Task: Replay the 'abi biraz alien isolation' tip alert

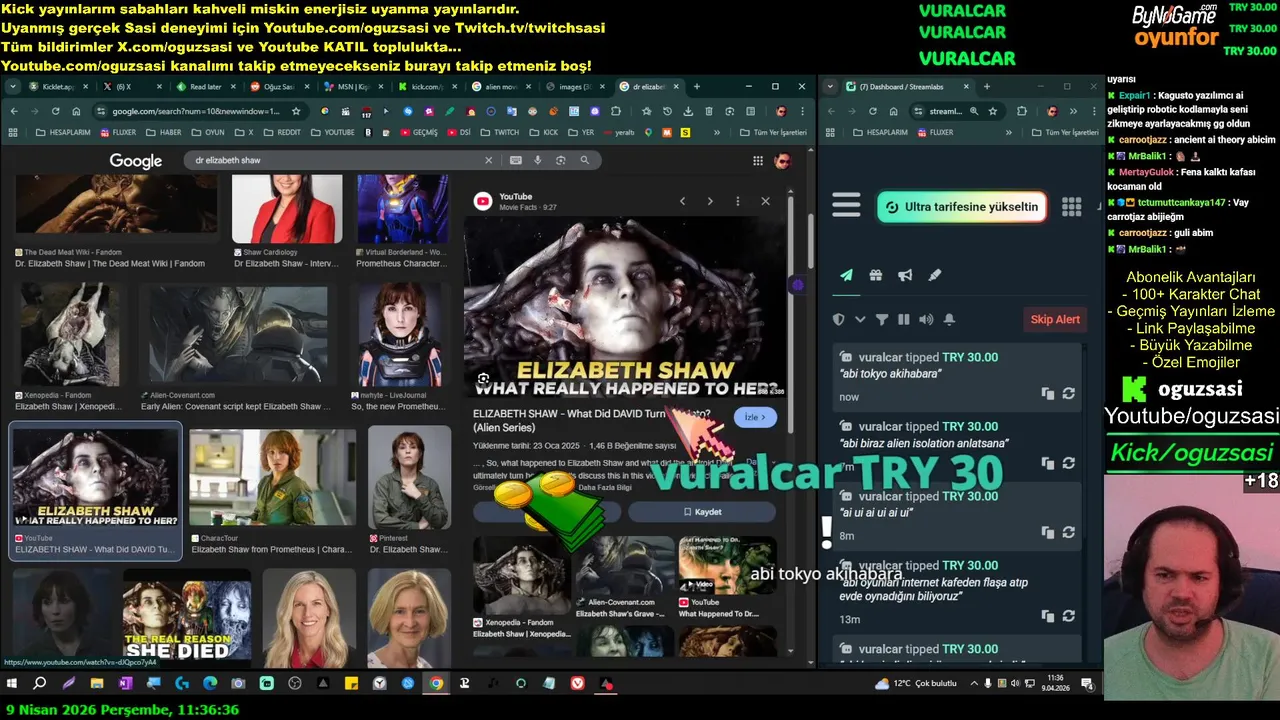Action: click(x=1068, y=463)
